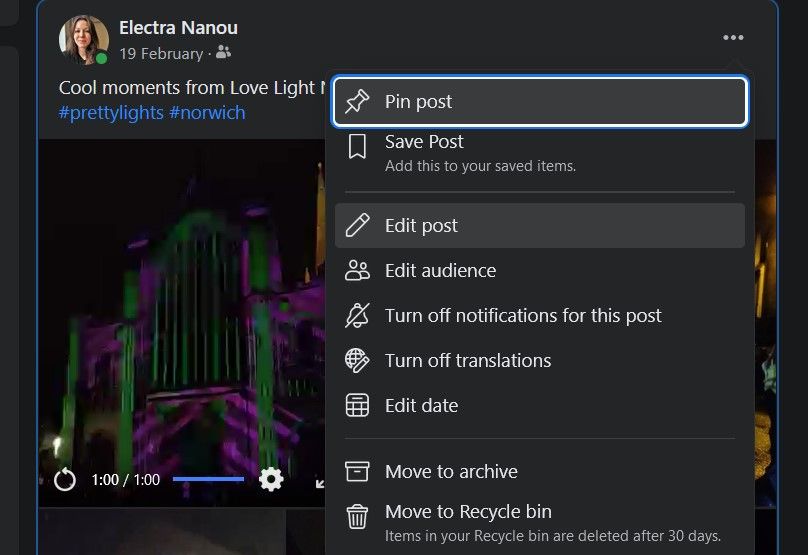Choose Edit audience from menu

pyautogui.click(x=540, y=270)
